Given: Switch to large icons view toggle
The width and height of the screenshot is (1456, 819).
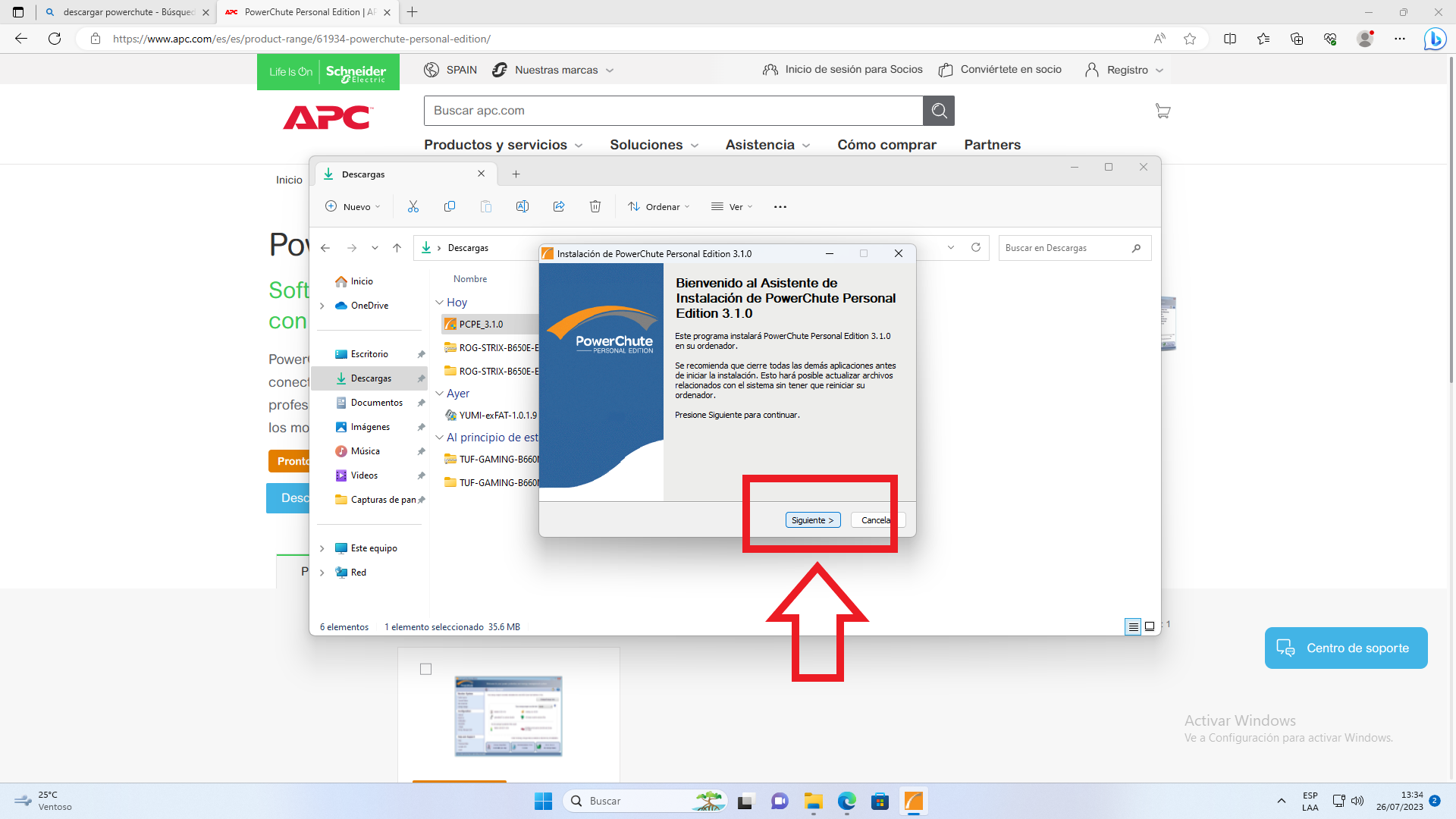Looking at the screenshot, I should (x=1150, y=626).
